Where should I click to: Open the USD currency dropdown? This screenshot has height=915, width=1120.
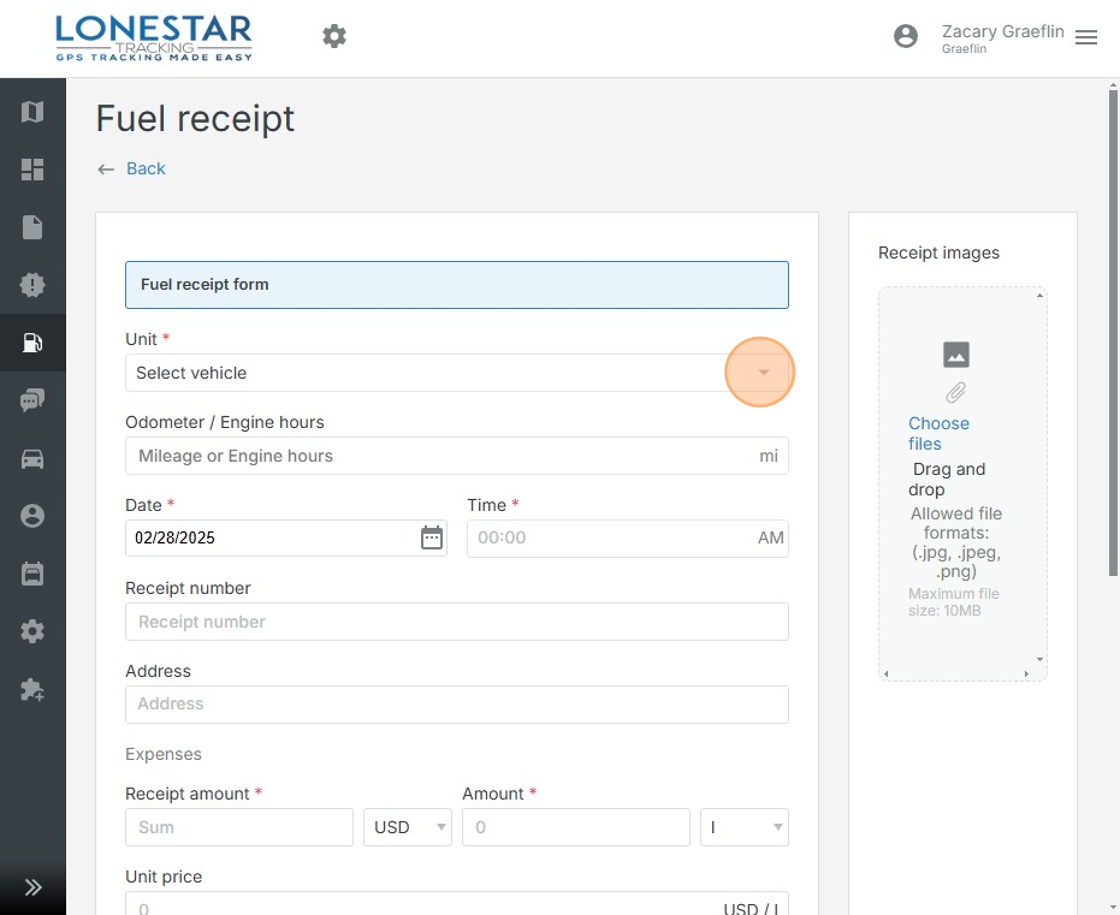[407, 827]
